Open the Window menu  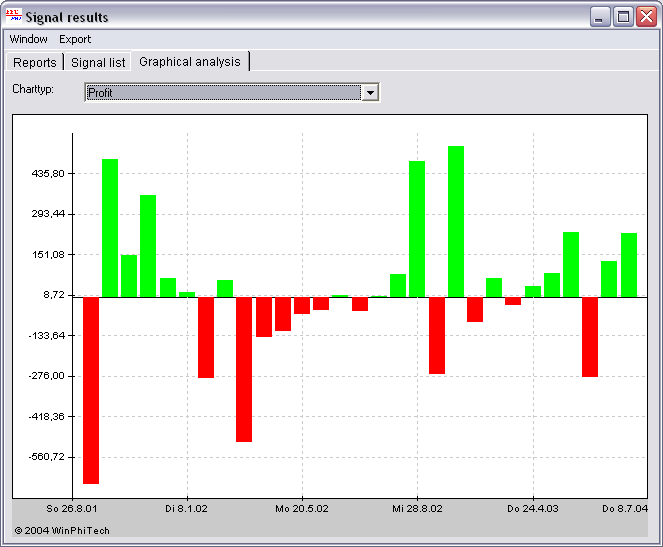28,39
